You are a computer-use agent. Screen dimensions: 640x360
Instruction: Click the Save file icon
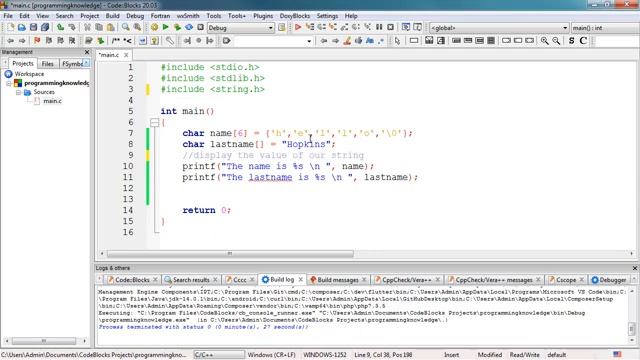click(x=33, y=27)
